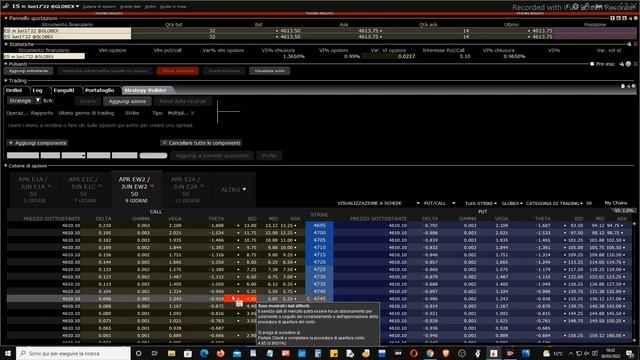Collapse the Pannello quotazioni section
The width and height of the screenshot is (640, 360).
[6, 18]
